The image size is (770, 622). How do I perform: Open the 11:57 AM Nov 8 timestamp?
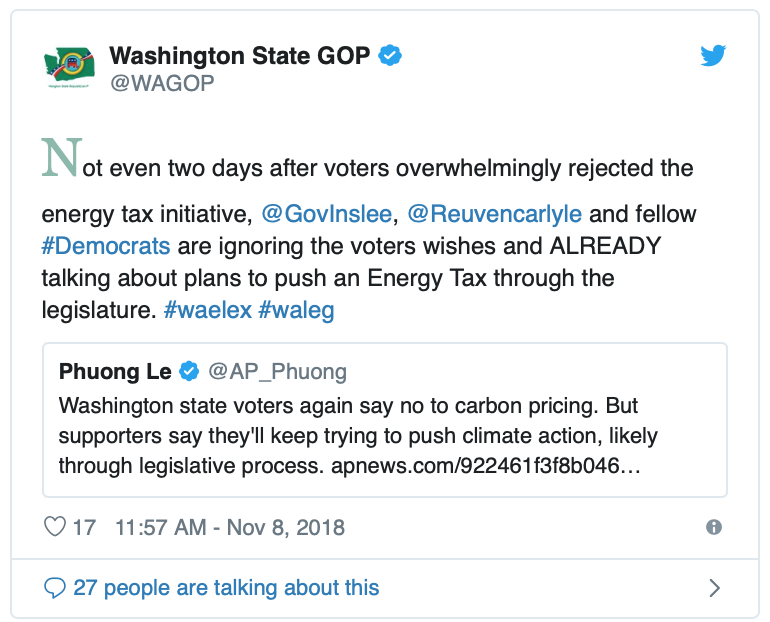(230, 528)
